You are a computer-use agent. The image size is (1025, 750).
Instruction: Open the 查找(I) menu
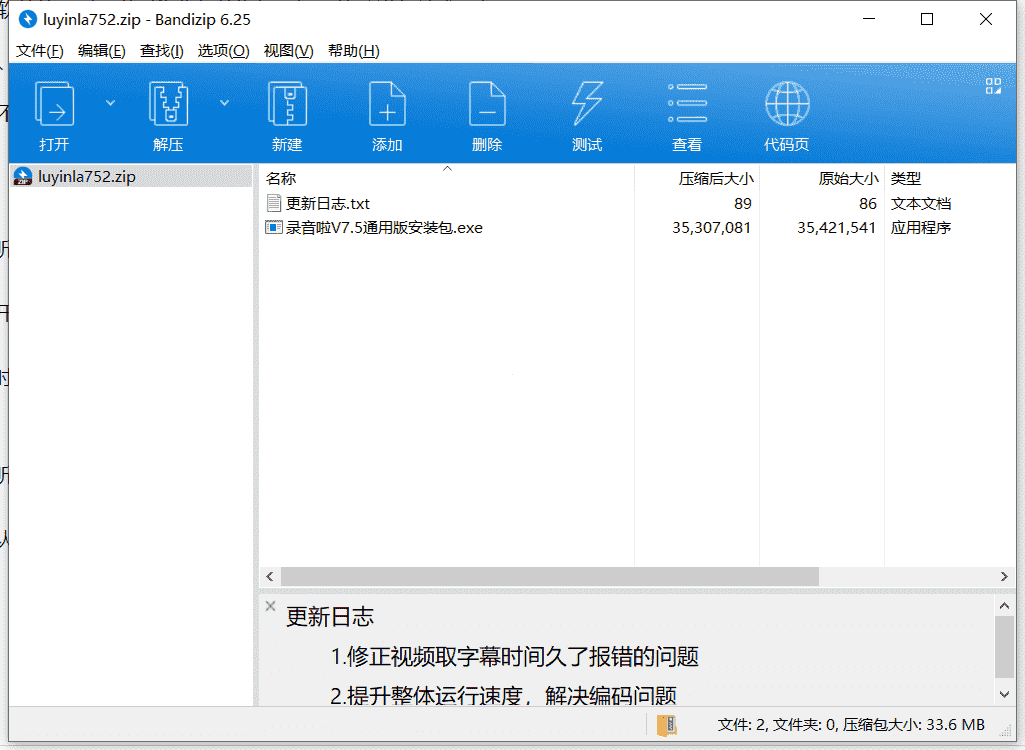click(161, 51)
